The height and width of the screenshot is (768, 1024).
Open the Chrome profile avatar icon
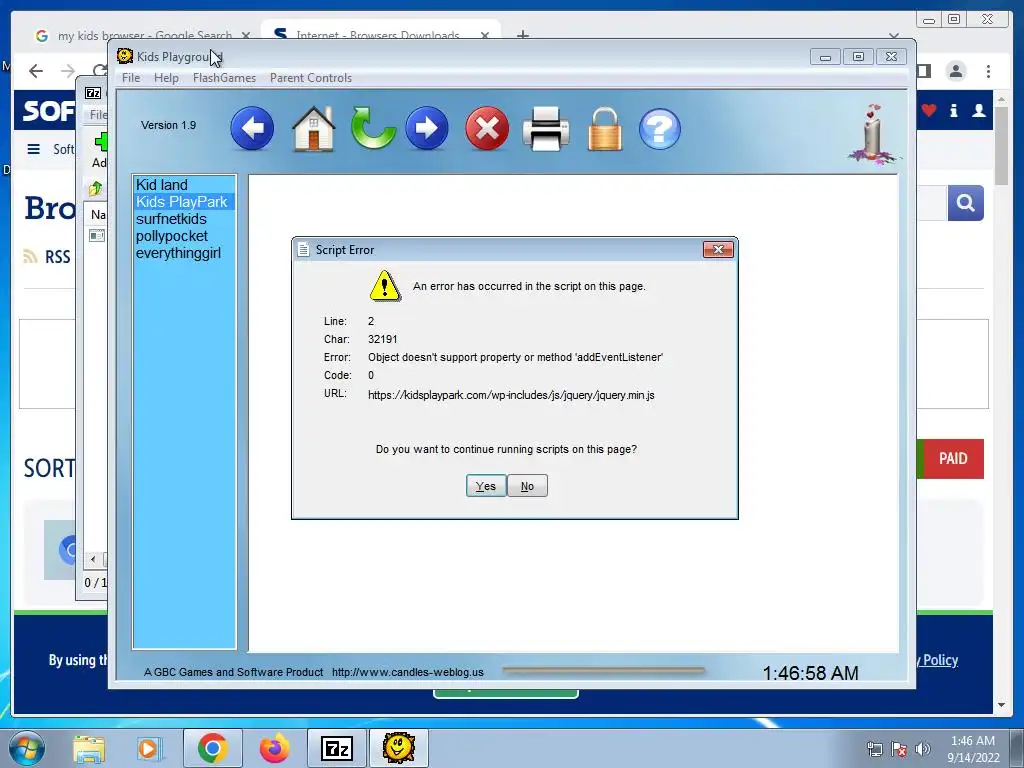tap(956, 71)
